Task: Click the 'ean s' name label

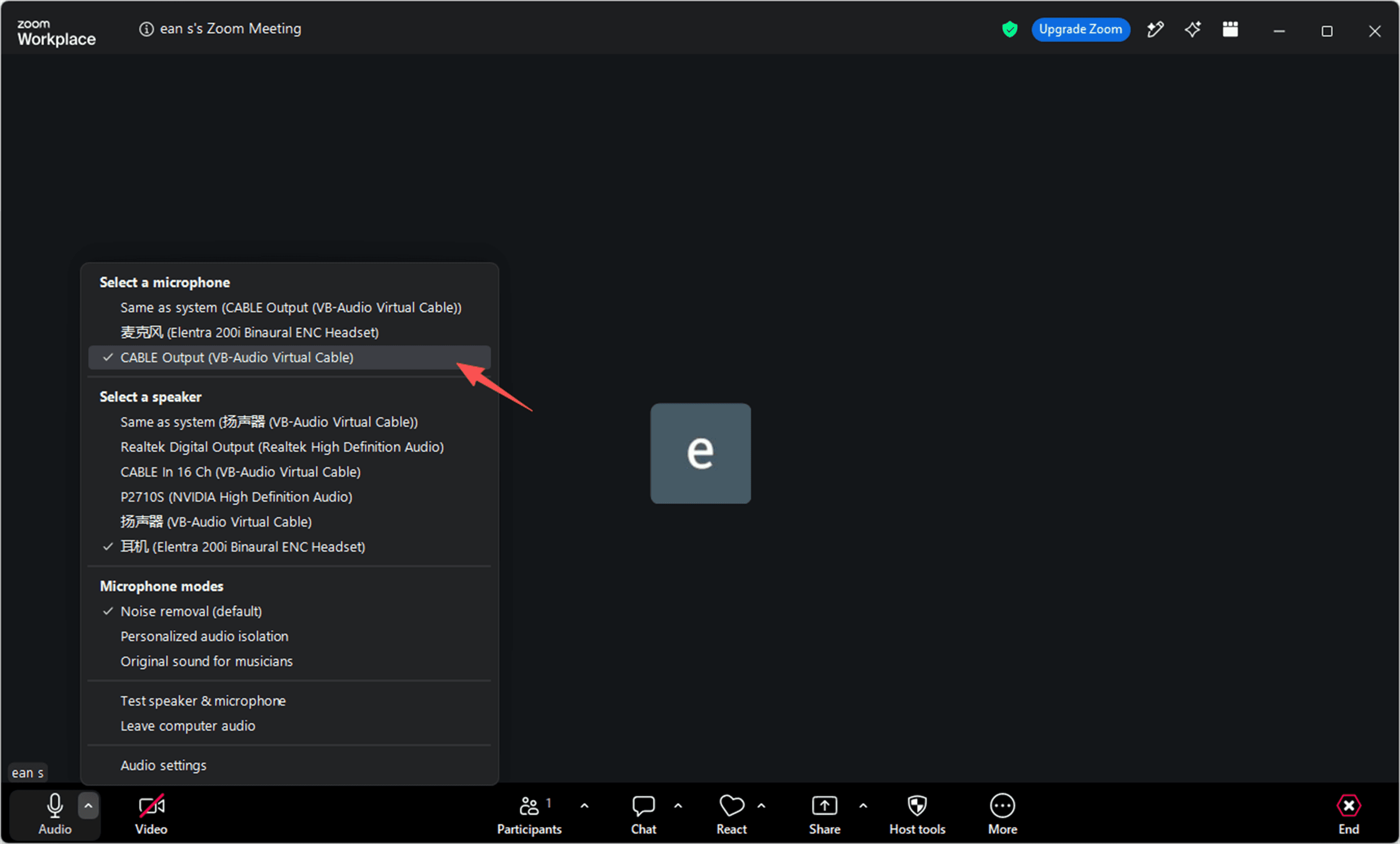Action: (27, 773)
